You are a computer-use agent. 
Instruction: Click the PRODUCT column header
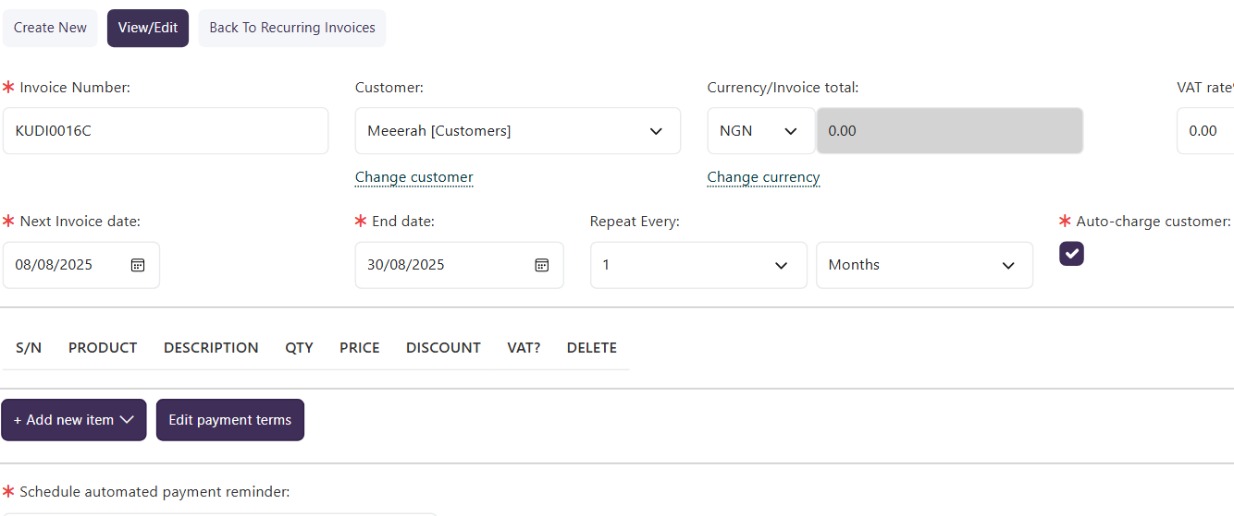coord(102,348)
